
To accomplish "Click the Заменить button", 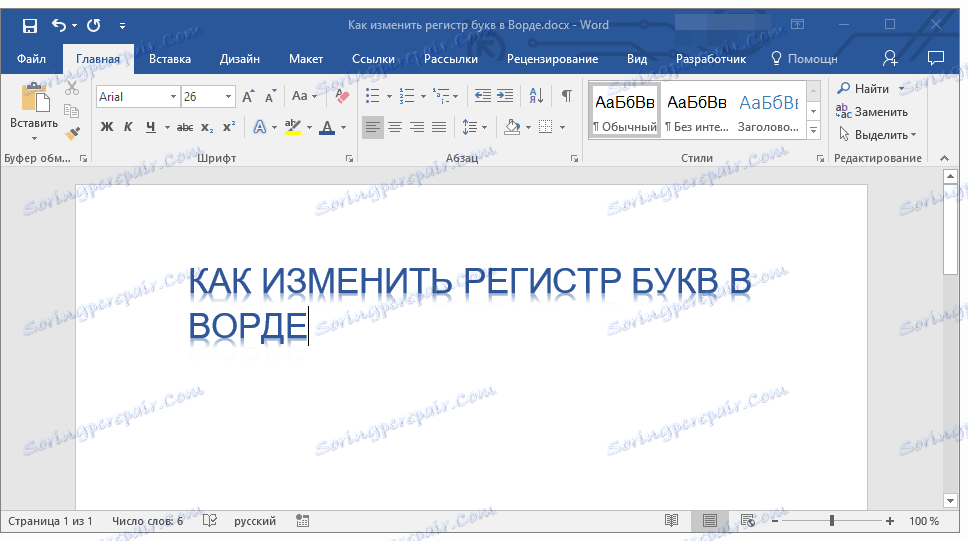I will pos(872,112).
